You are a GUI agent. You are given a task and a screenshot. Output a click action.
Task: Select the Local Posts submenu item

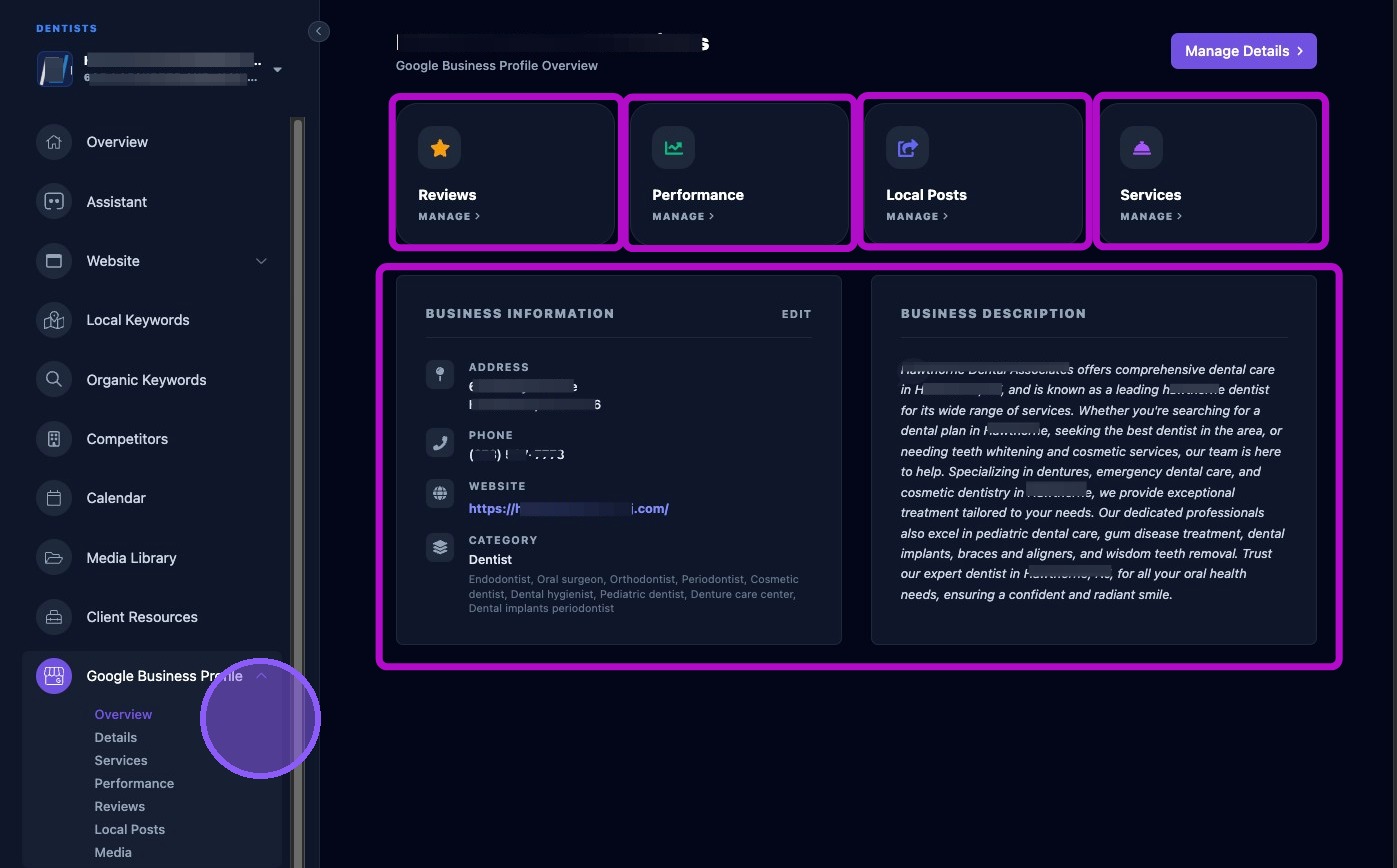(130, 829)
